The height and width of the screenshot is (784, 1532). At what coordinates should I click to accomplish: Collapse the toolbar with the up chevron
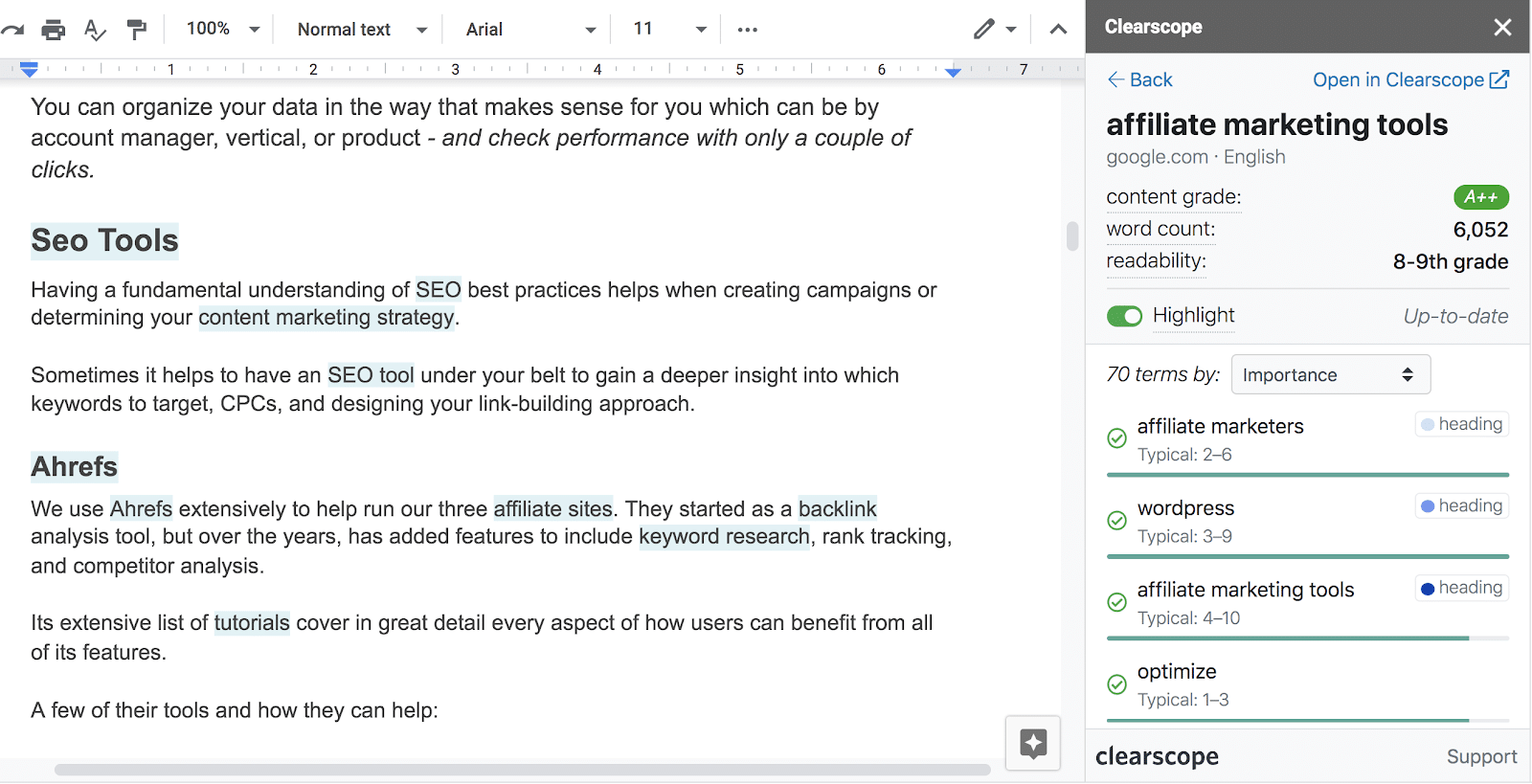[x=1058, y=30]
